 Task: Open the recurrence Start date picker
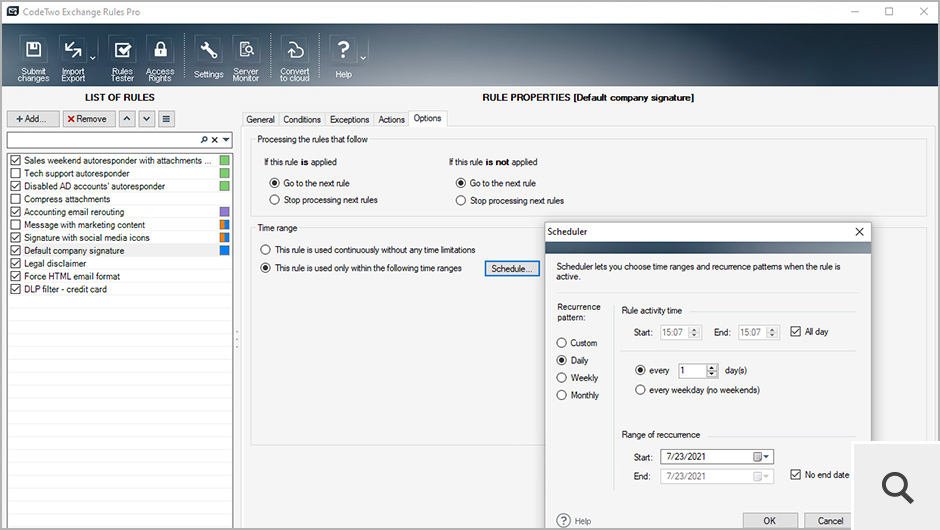761,457
